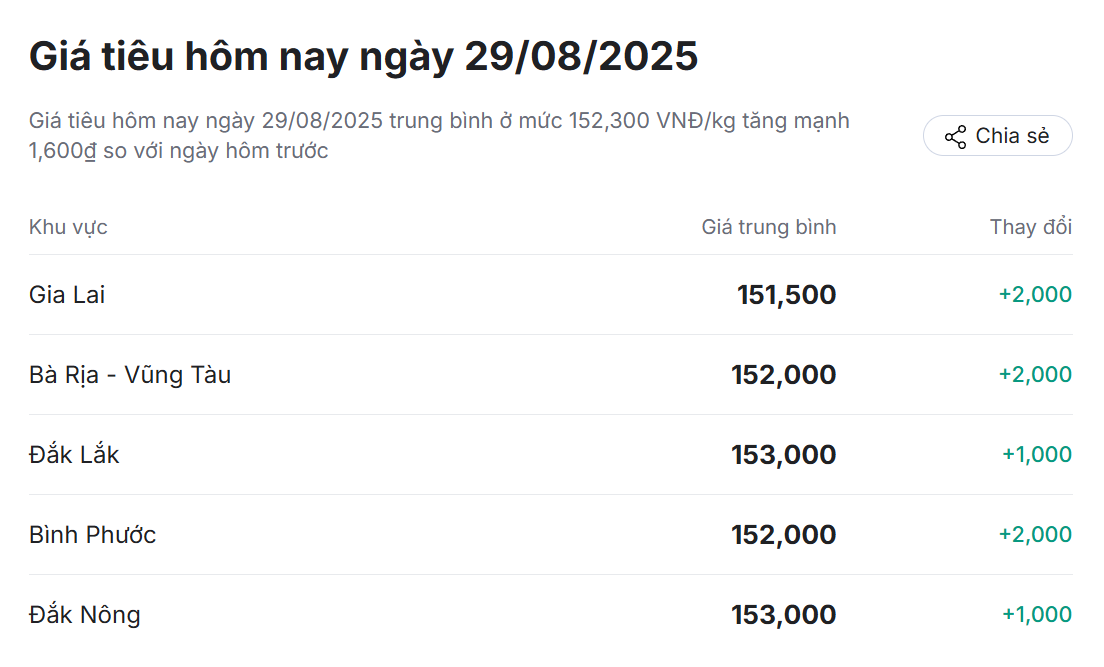Click the Khu vực column header
The width and height of the screenshot is (1104, 667).
(68, 227)
